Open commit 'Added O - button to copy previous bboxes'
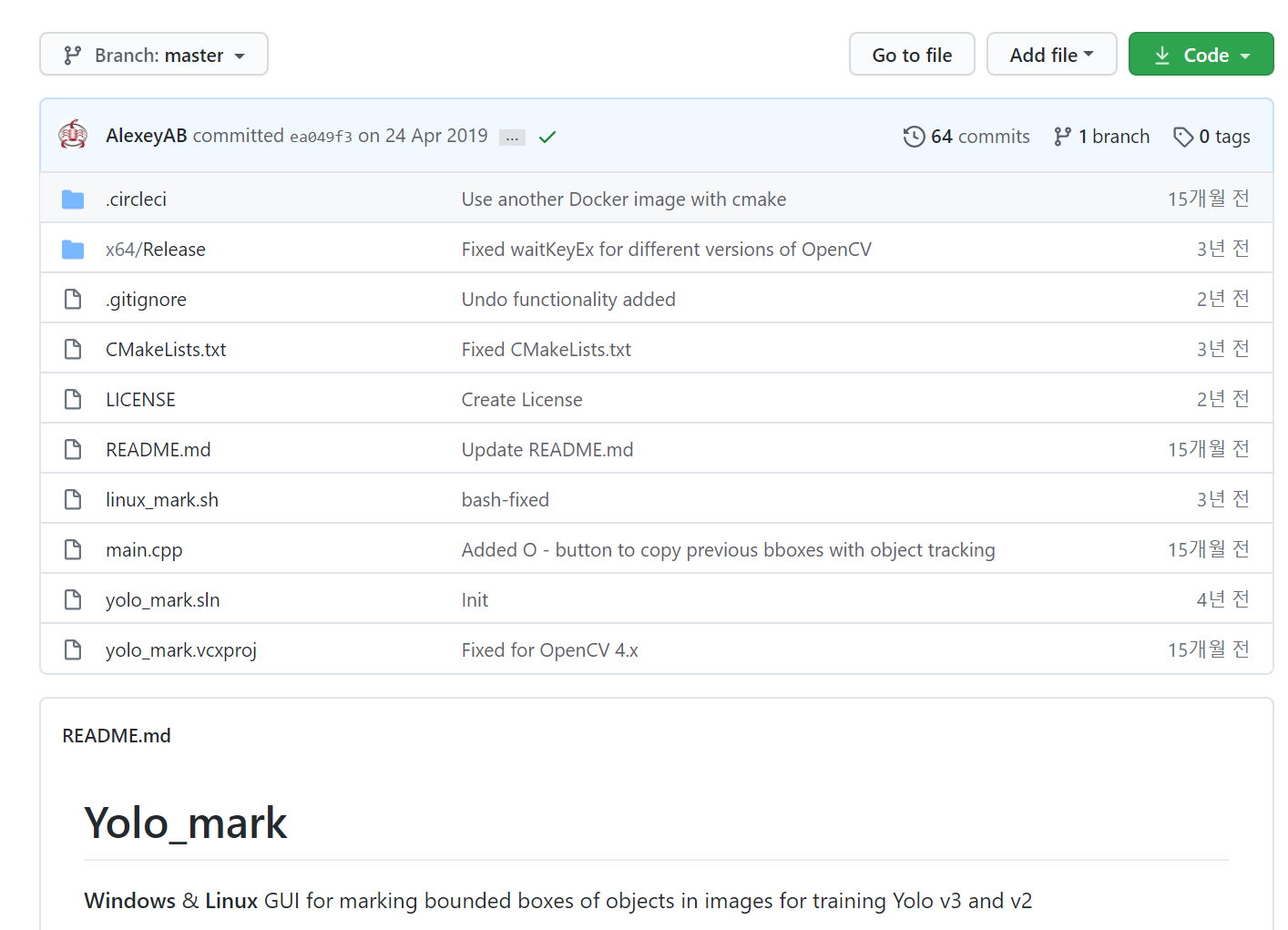Screen dimensions: 1288x930 coord(729,550)
